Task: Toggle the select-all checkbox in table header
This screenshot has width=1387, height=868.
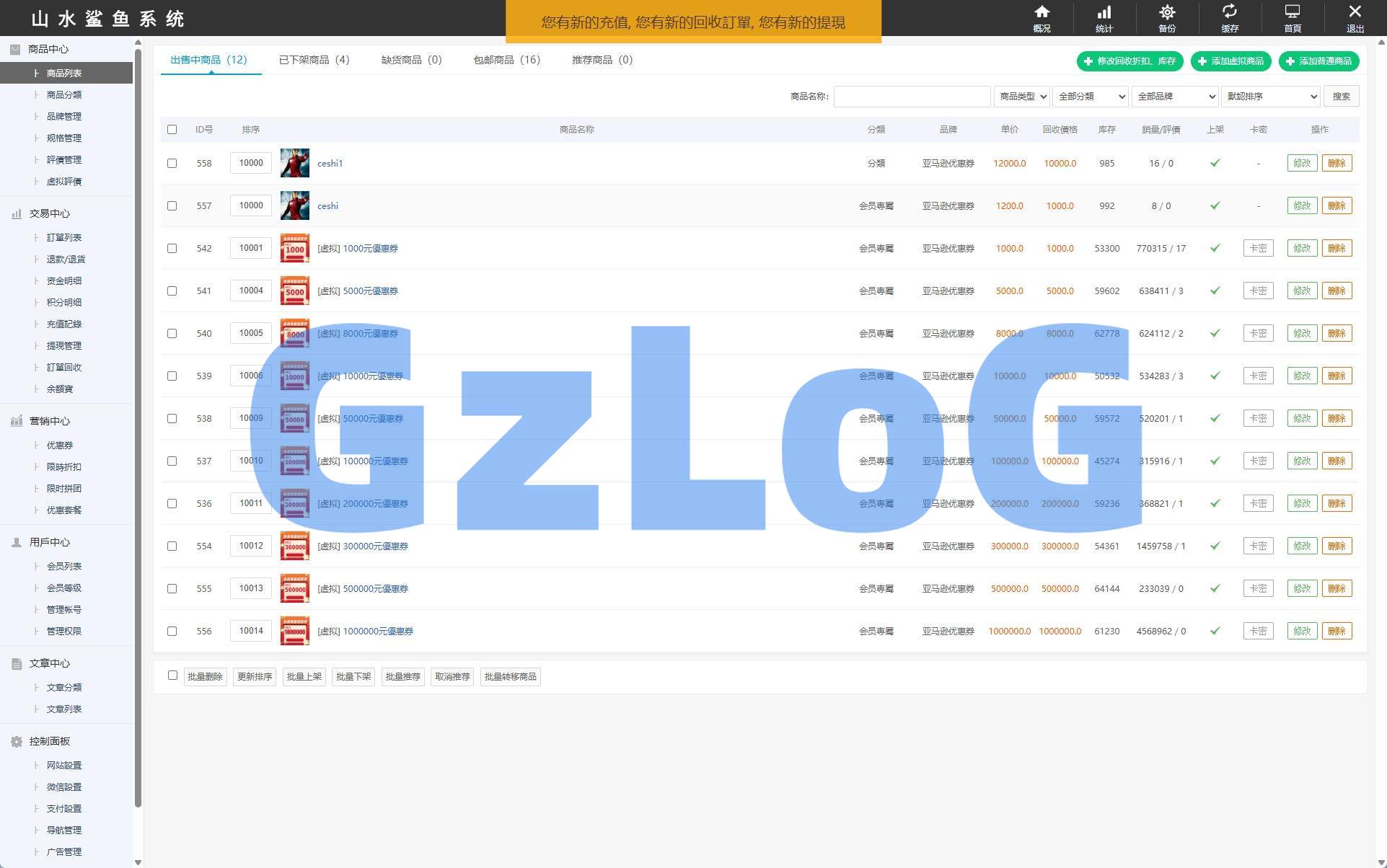Action: click(x=172, y=130)
